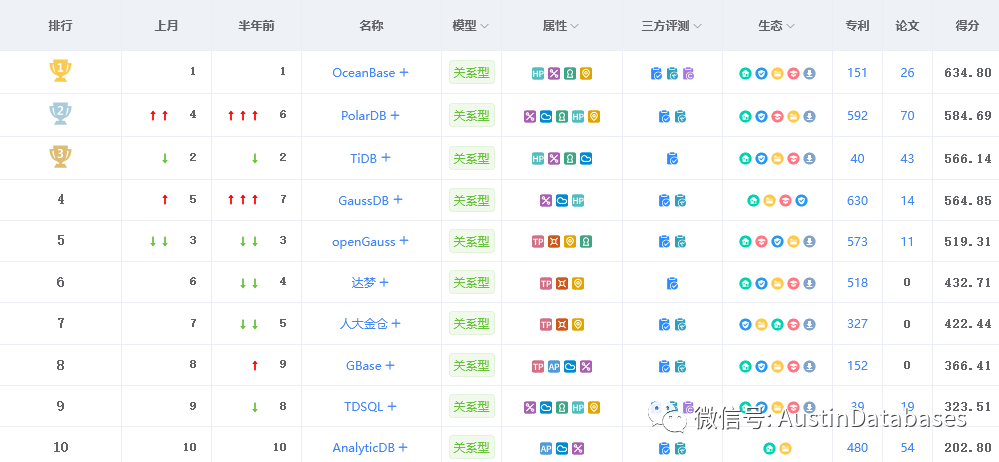Expand the plus sign next to GaussDB
This screenshot has height=462, width=999.
pyautogui.click(x=398, y=200)
